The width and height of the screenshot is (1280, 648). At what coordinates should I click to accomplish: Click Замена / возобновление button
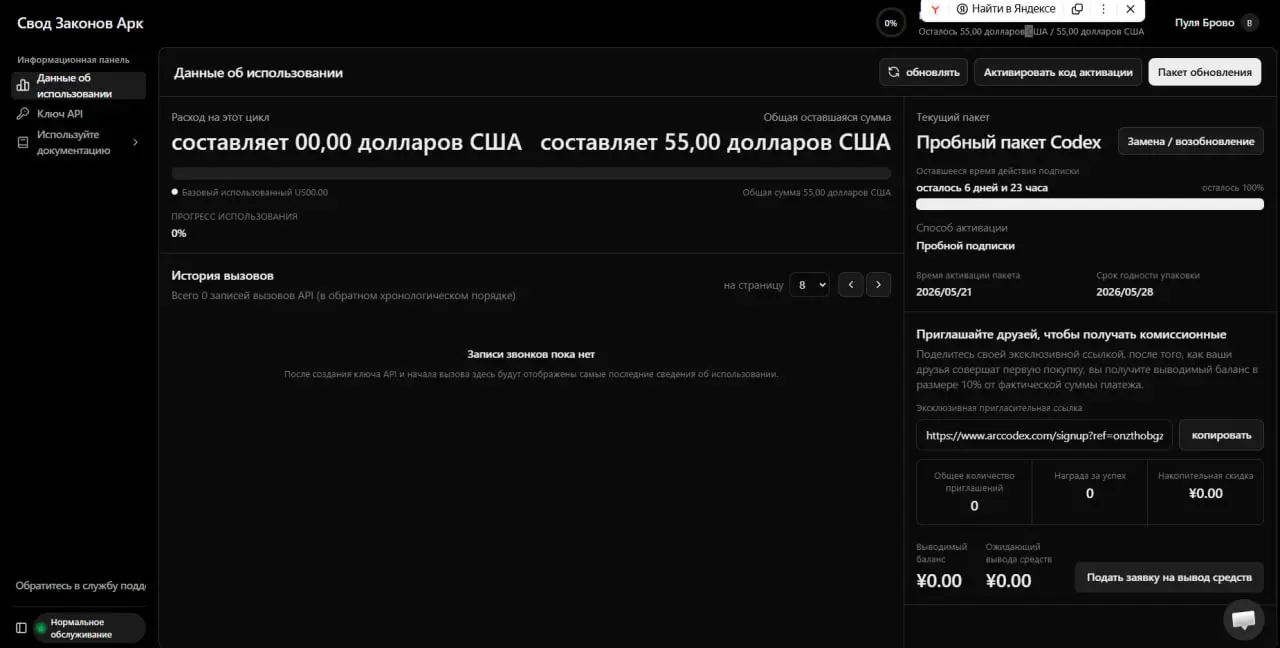point(1191,141)
